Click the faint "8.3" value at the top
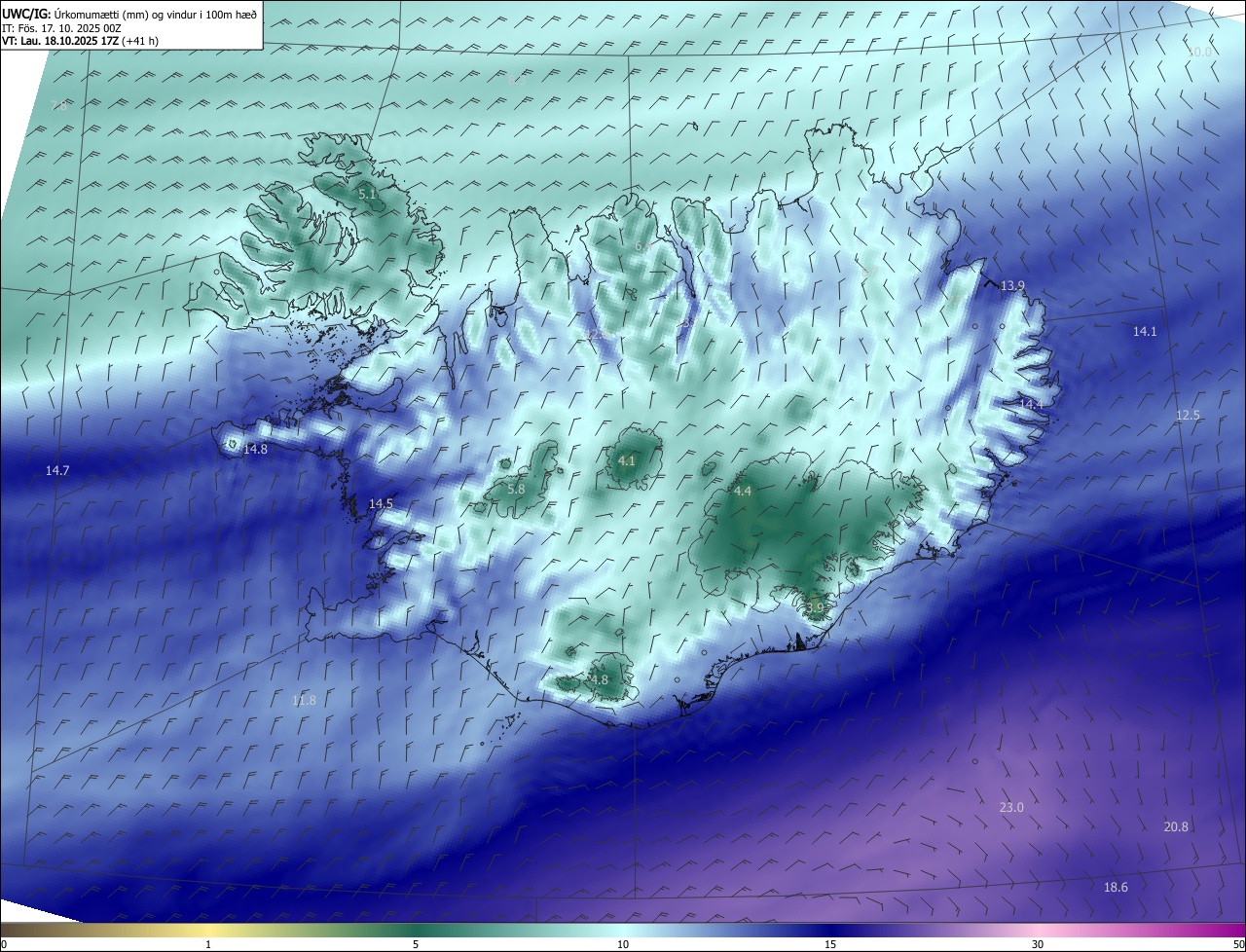Image resolution: width=1246 pixels, height=952 pixels. pos(517,82)
